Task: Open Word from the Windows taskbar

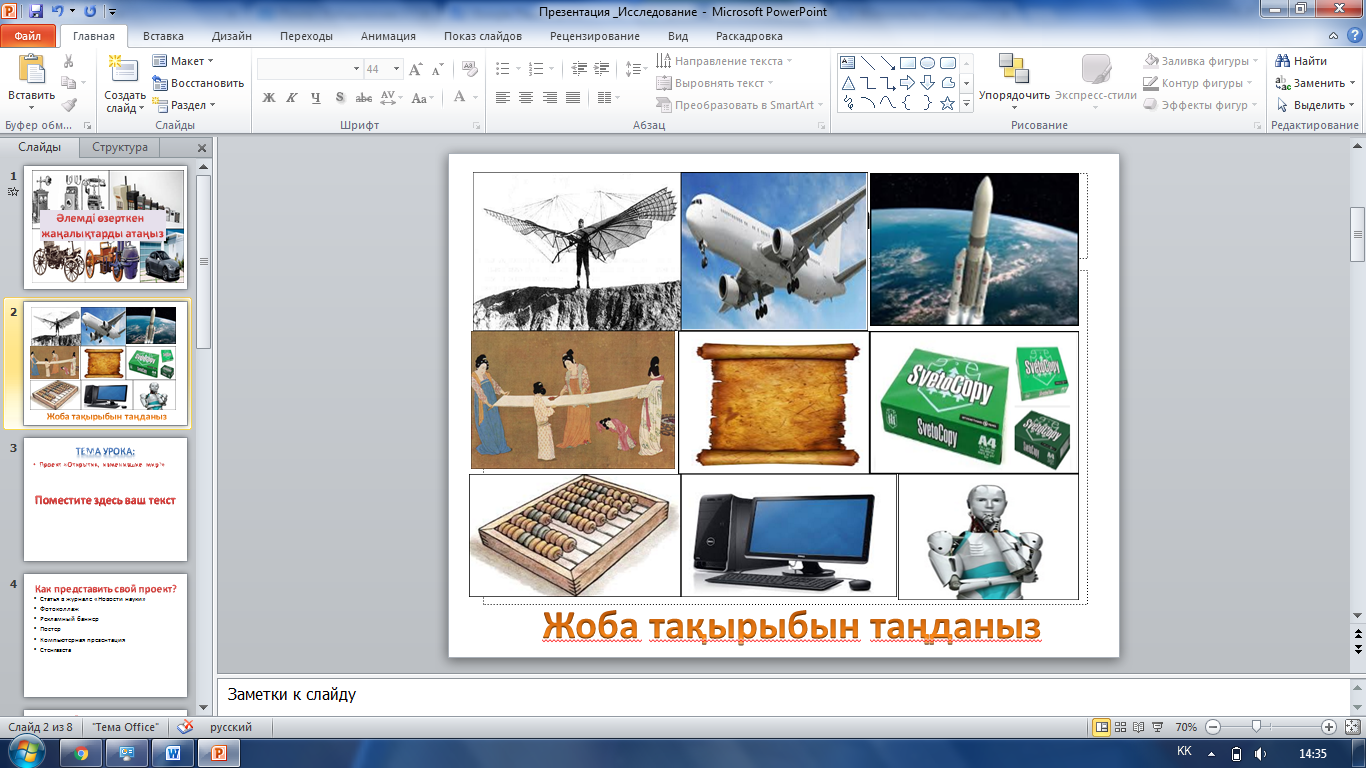Action: tap(173, 753)
